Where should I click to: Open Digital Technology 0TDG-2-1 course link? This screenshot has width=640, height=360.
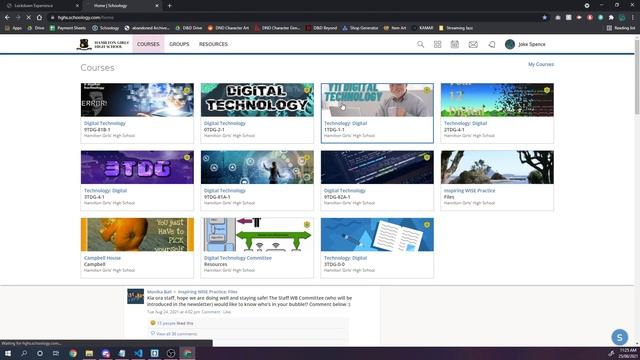pyautogui.click(x=224, y=123)
